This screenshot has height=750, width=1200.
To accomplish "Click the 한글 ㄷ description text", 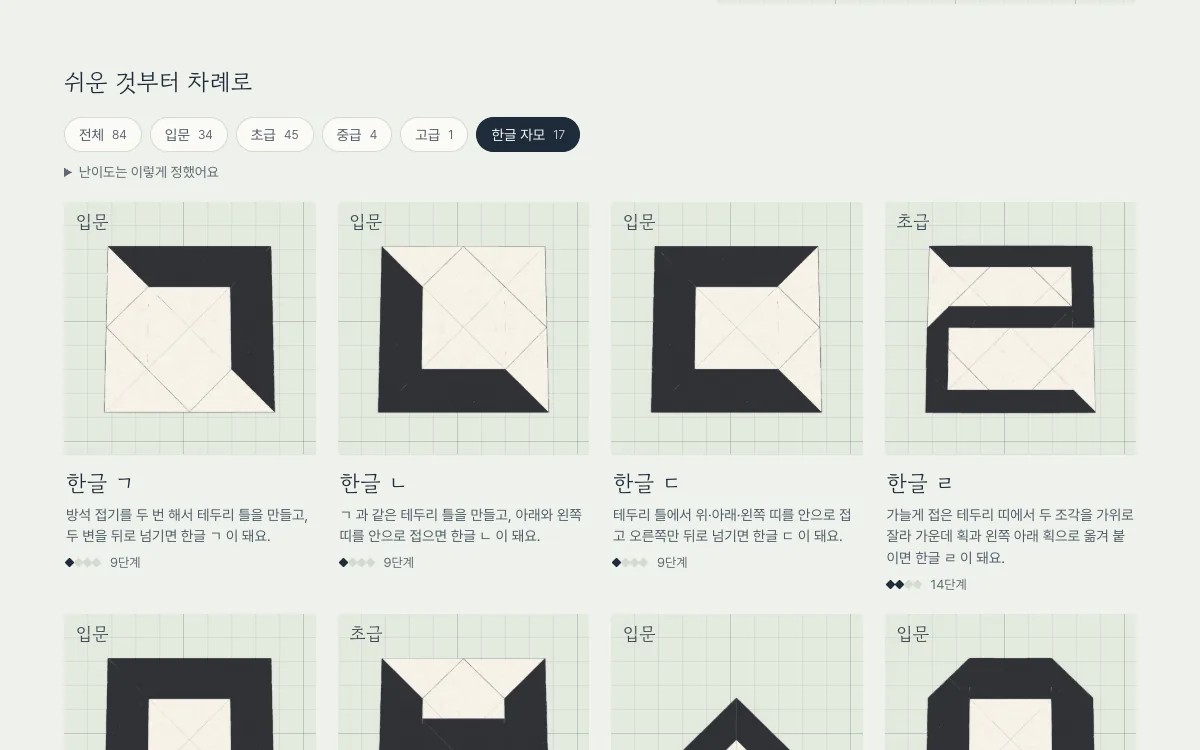I will 733,525.
